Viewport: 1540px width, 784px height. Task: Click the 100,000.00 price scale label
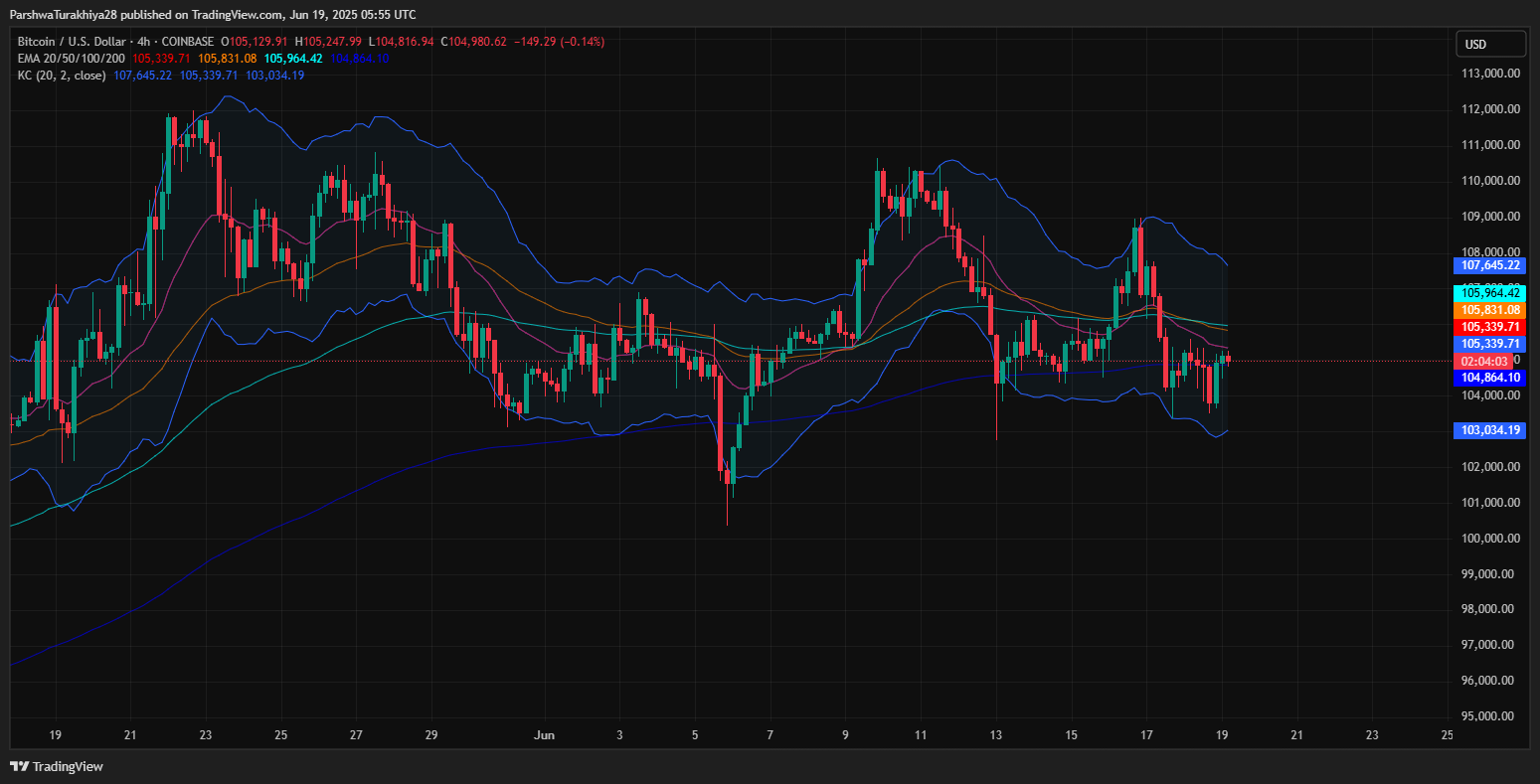1488,538
